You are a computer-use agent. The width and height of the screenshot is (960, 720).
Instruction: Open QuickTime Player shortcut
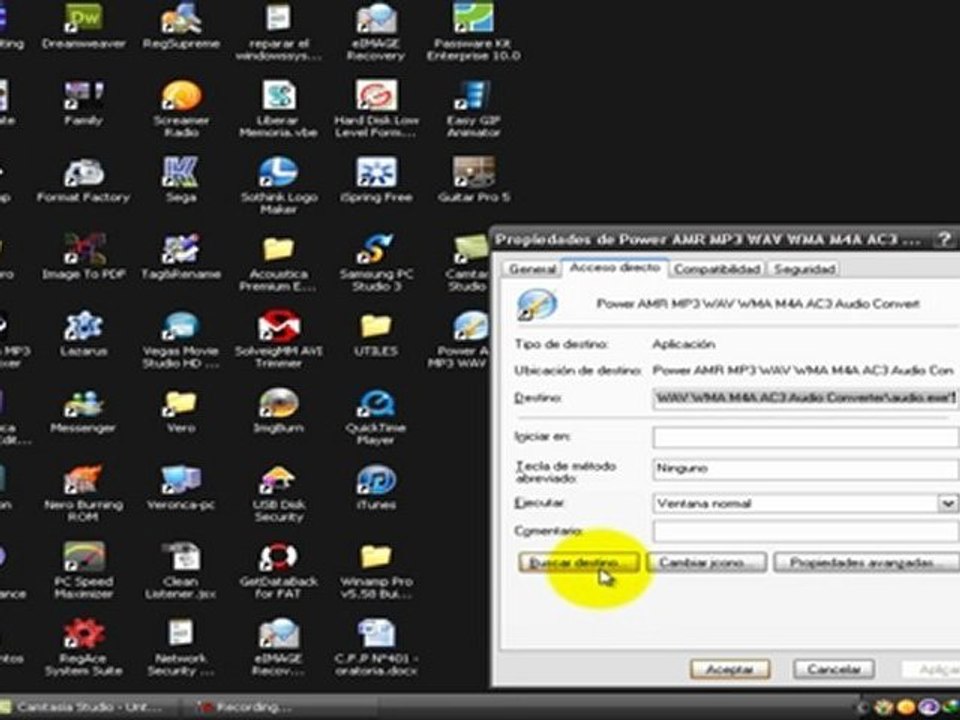pos(376,417)
